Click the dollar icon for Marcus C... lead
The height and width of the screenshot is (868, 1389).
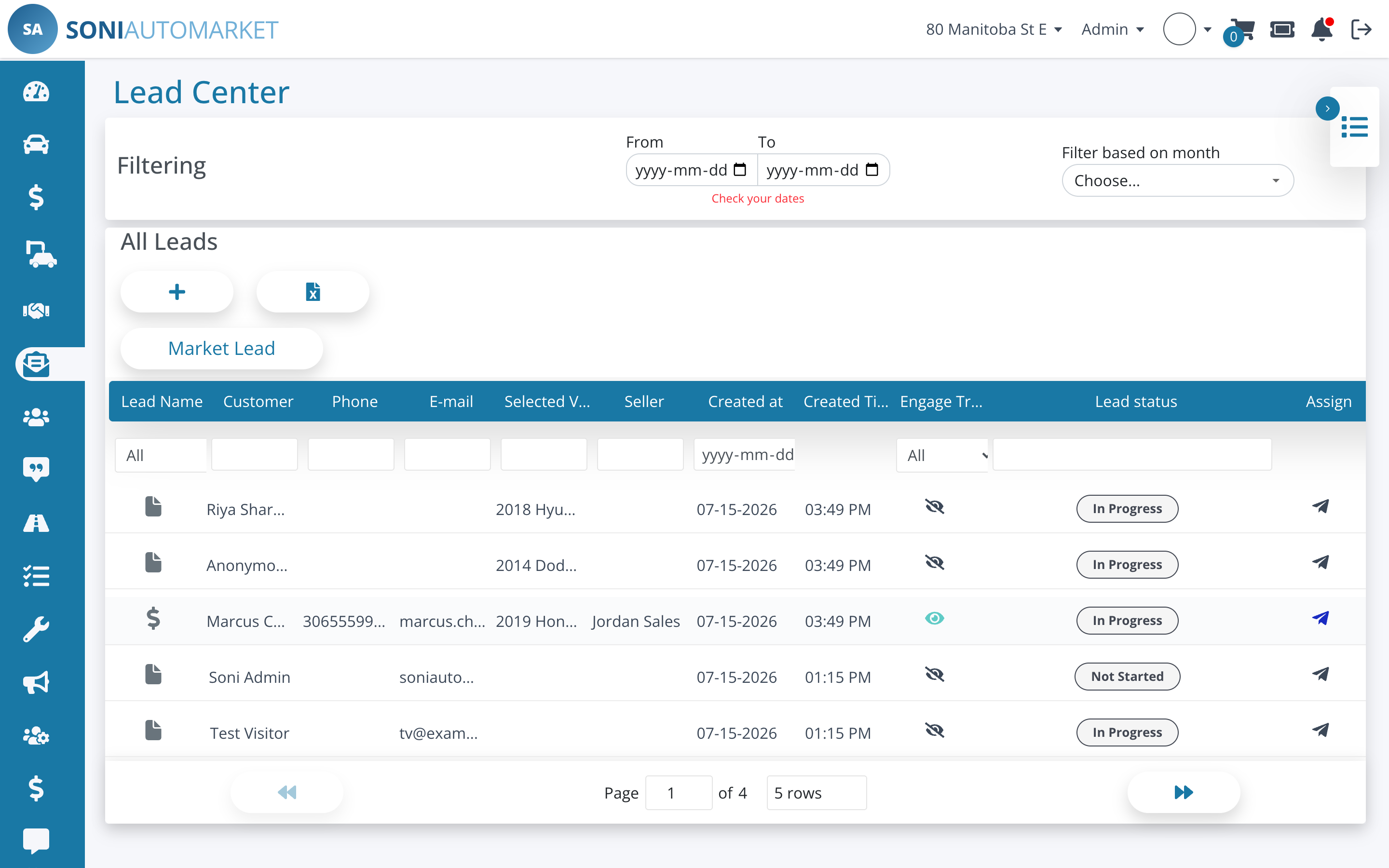(153, 619)
